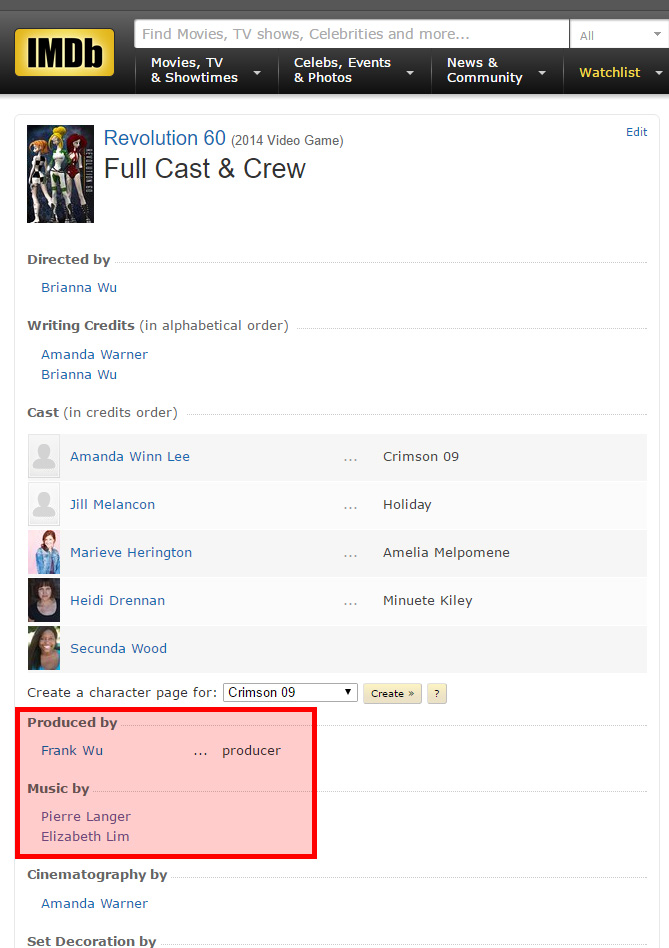Open the Revolution 60 title link
669x948 pixels.
(164, 138)
